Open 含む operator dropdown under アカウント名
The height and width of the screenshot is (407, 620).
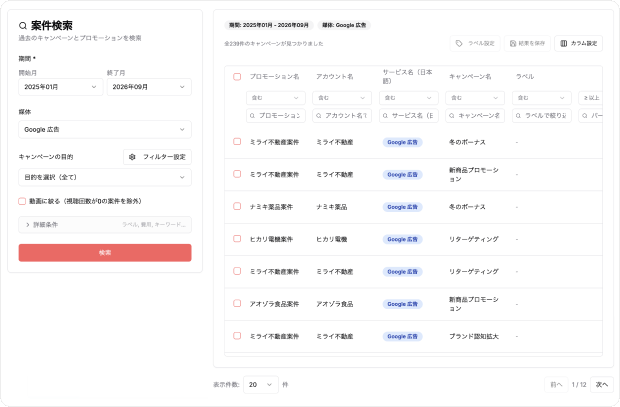[342, 98]
